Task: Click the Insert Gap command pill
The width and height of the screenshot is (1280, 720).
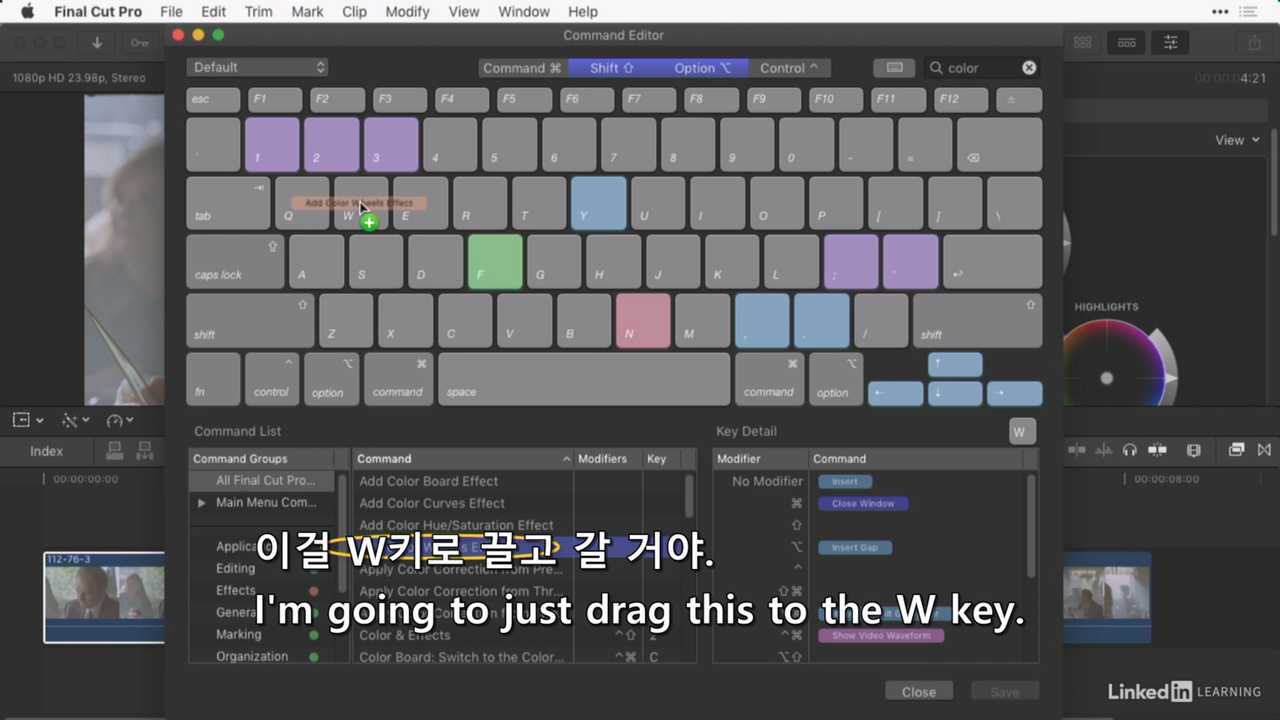Action: tap(855, 547)
